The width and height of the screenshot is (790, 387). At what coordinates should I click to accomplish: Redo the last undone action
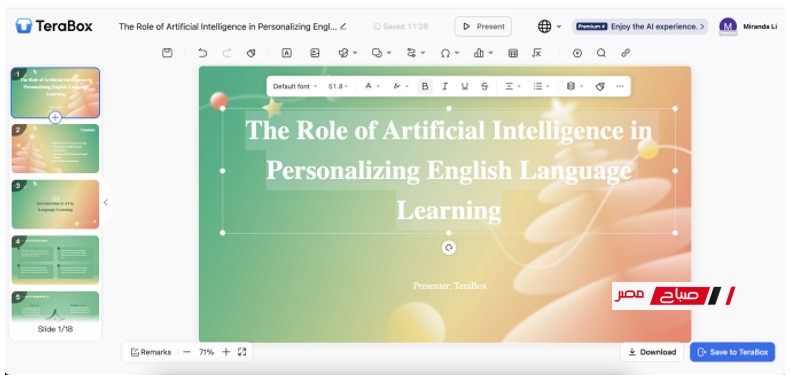pyautogui.click(x=227, y=53)
